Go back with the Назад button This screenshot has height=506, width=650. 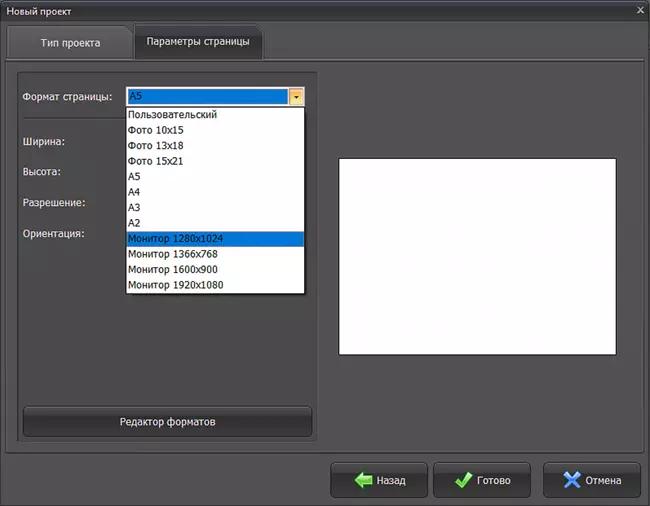[379, 480]
